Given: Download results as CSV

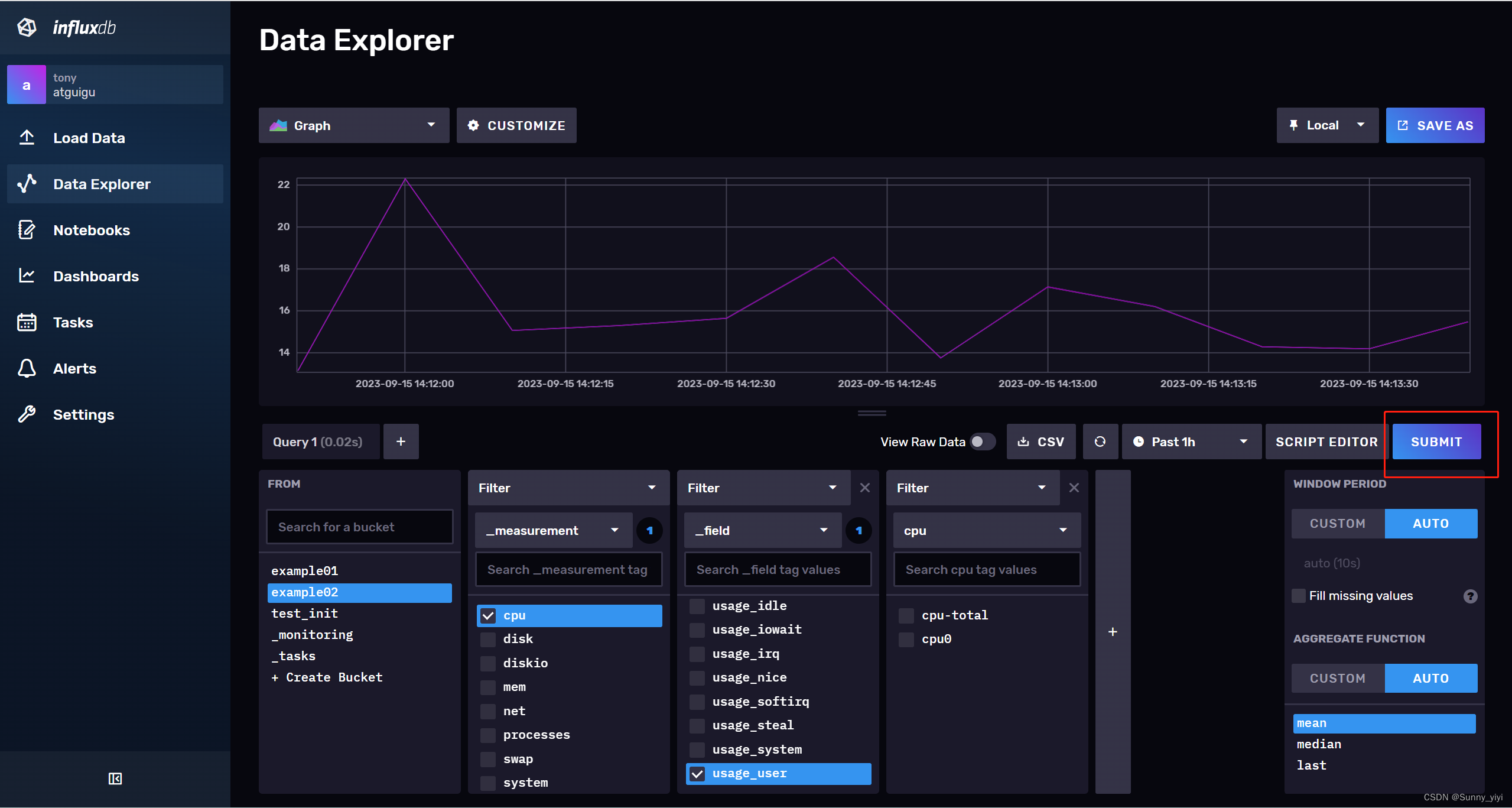Looking at the screenshot, I should (1041, 442).
